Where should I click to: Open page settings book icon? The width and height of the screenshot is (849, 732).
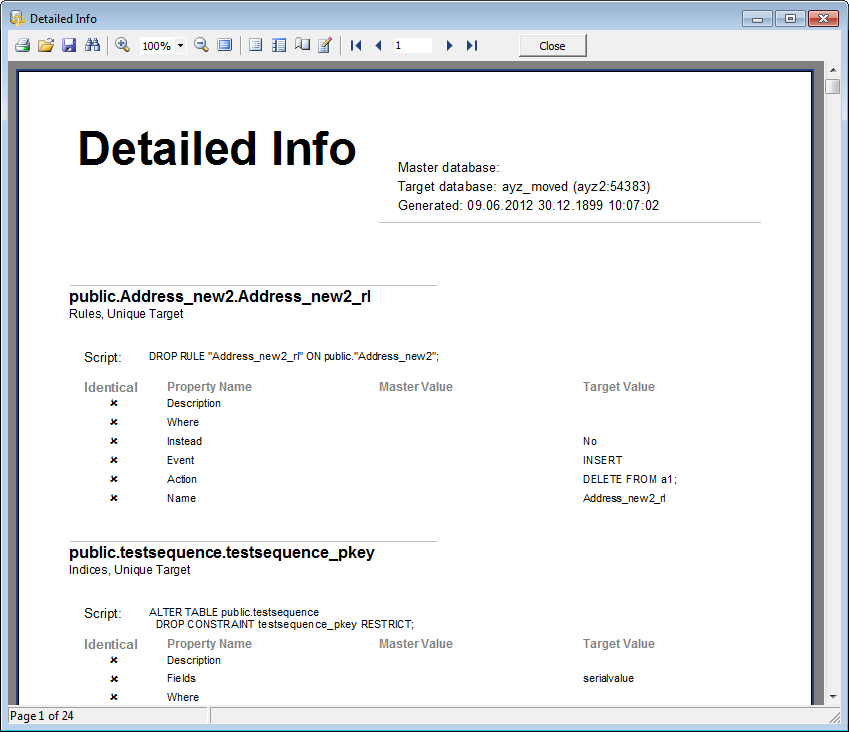pyautogui.click(x=302, y=46)
